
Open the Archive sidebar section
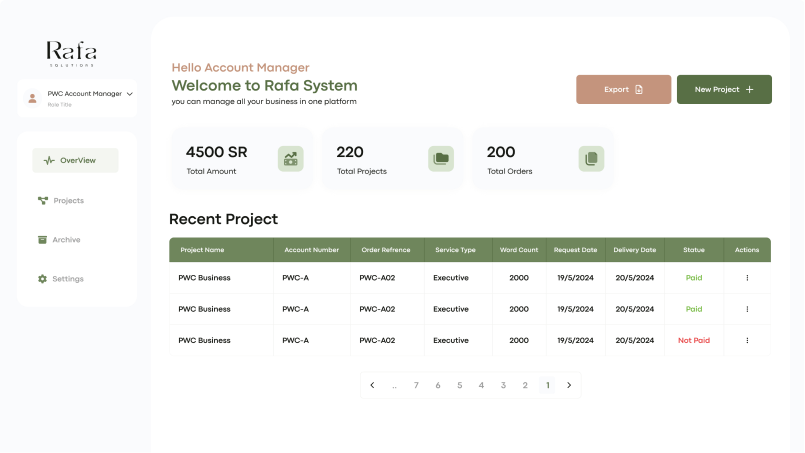tap(66, 240)
